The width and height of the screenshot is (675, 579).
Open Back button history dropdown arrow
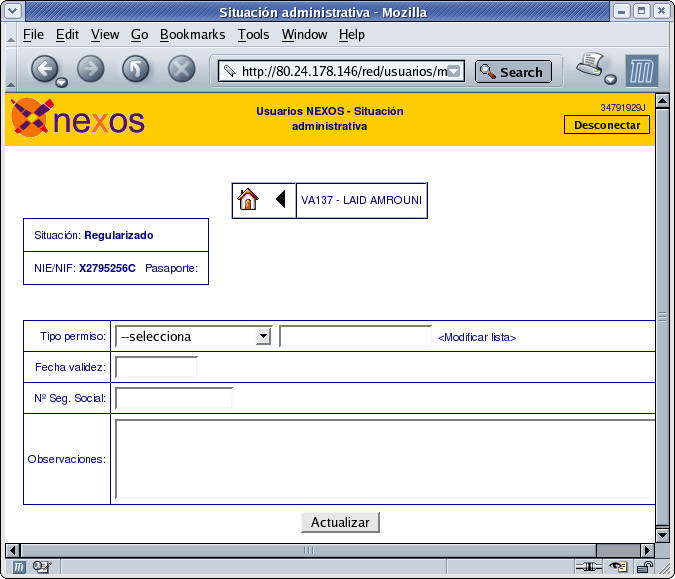pyautogui.click(x=62, y=82)
